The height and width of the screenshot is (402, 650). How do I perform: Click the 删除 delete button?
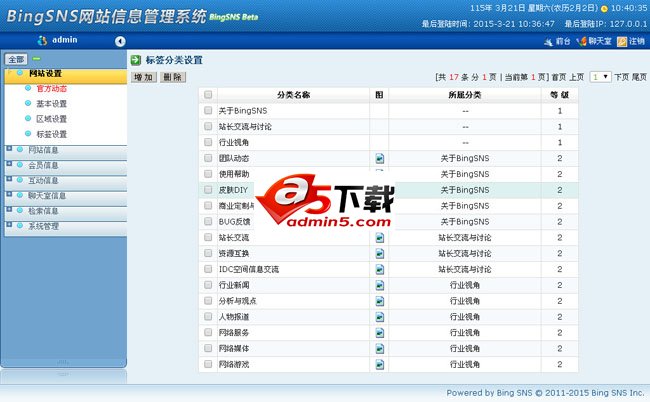[173, 77]
